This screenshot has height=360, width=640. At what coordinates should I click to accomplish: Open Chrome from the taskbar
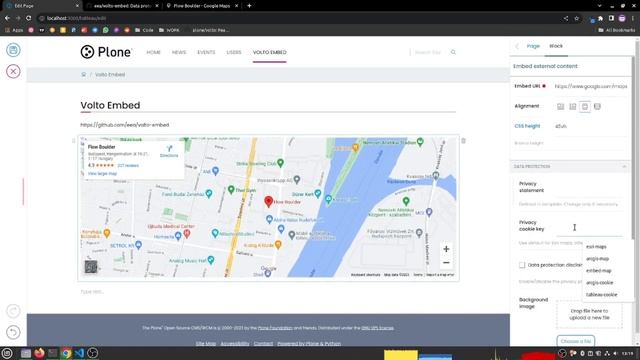point(66,353)
